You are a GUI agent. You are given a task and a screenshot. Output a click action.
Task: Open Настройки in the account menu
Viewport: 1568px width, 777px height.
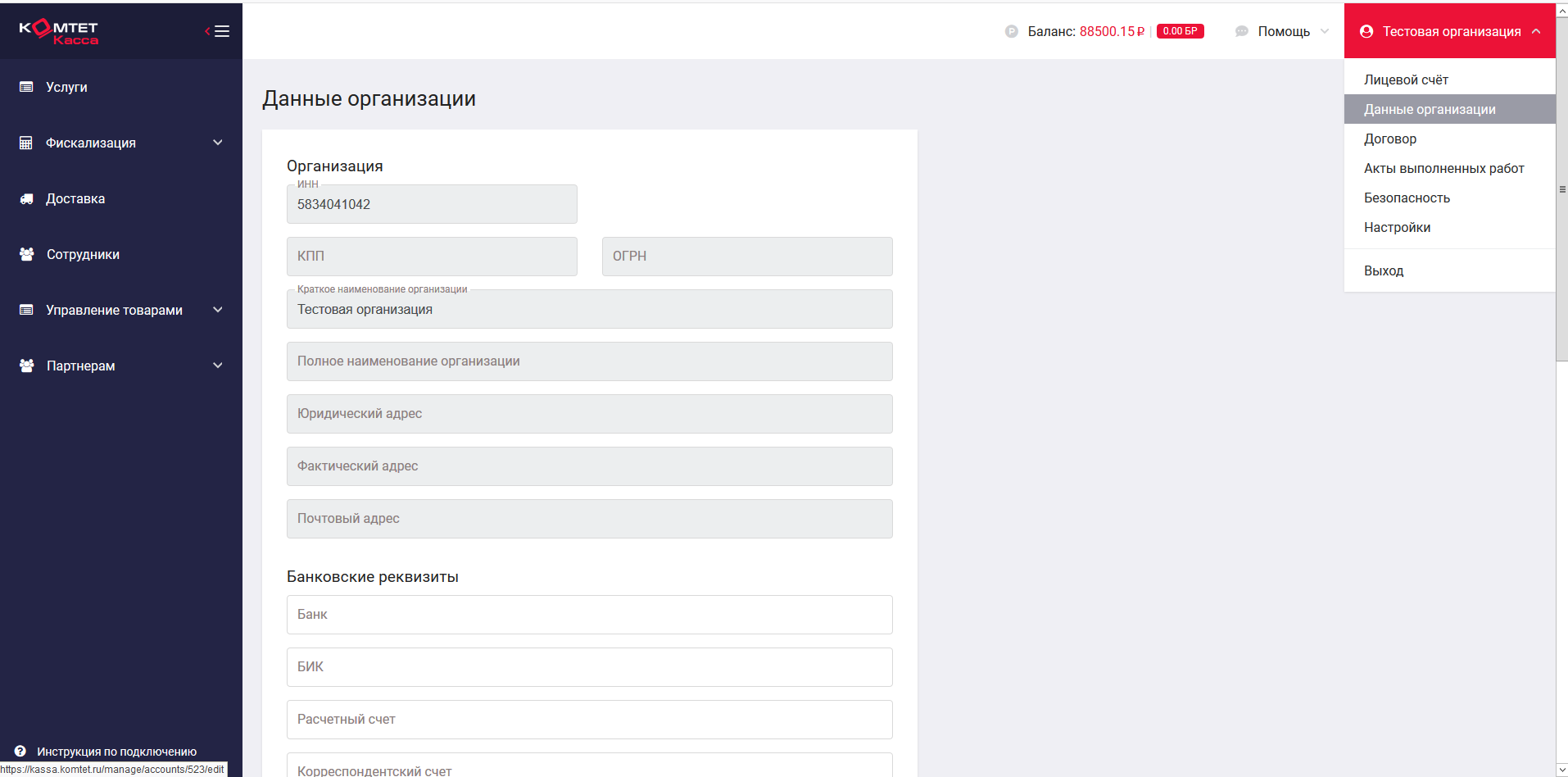click(1450, 227)
